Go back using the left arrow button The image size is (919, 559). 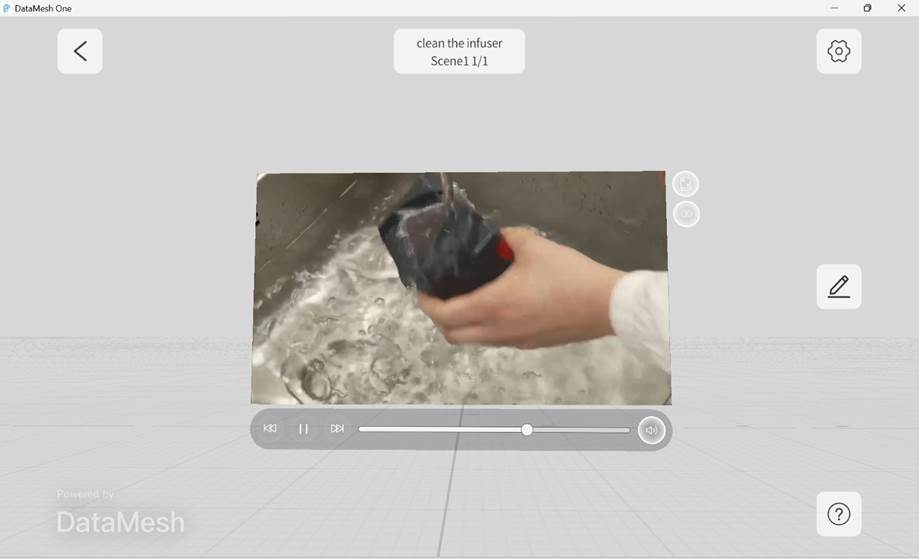(80, 51)
